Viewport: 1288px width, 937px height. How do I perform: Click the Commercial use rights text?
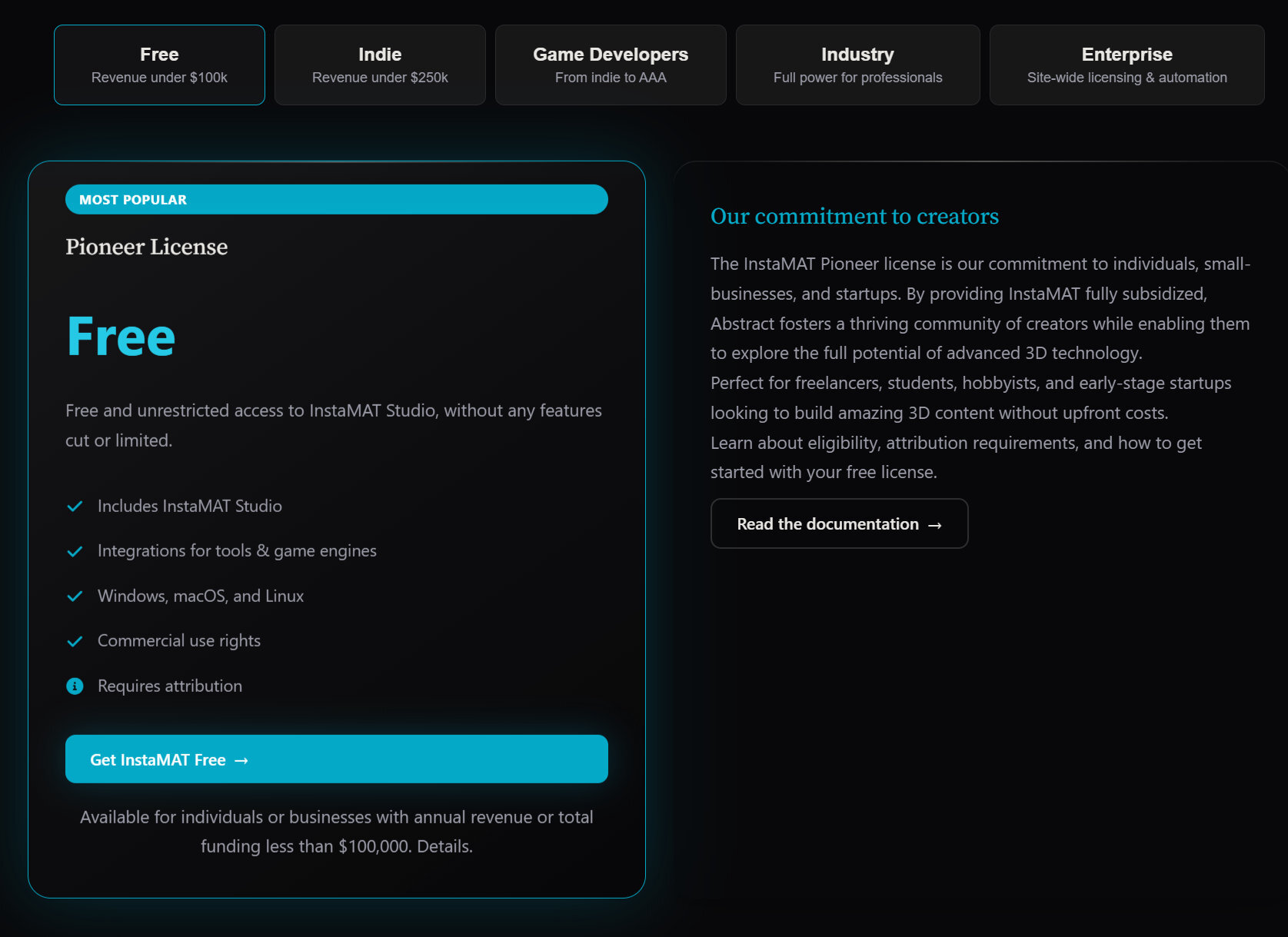(179, 641)
